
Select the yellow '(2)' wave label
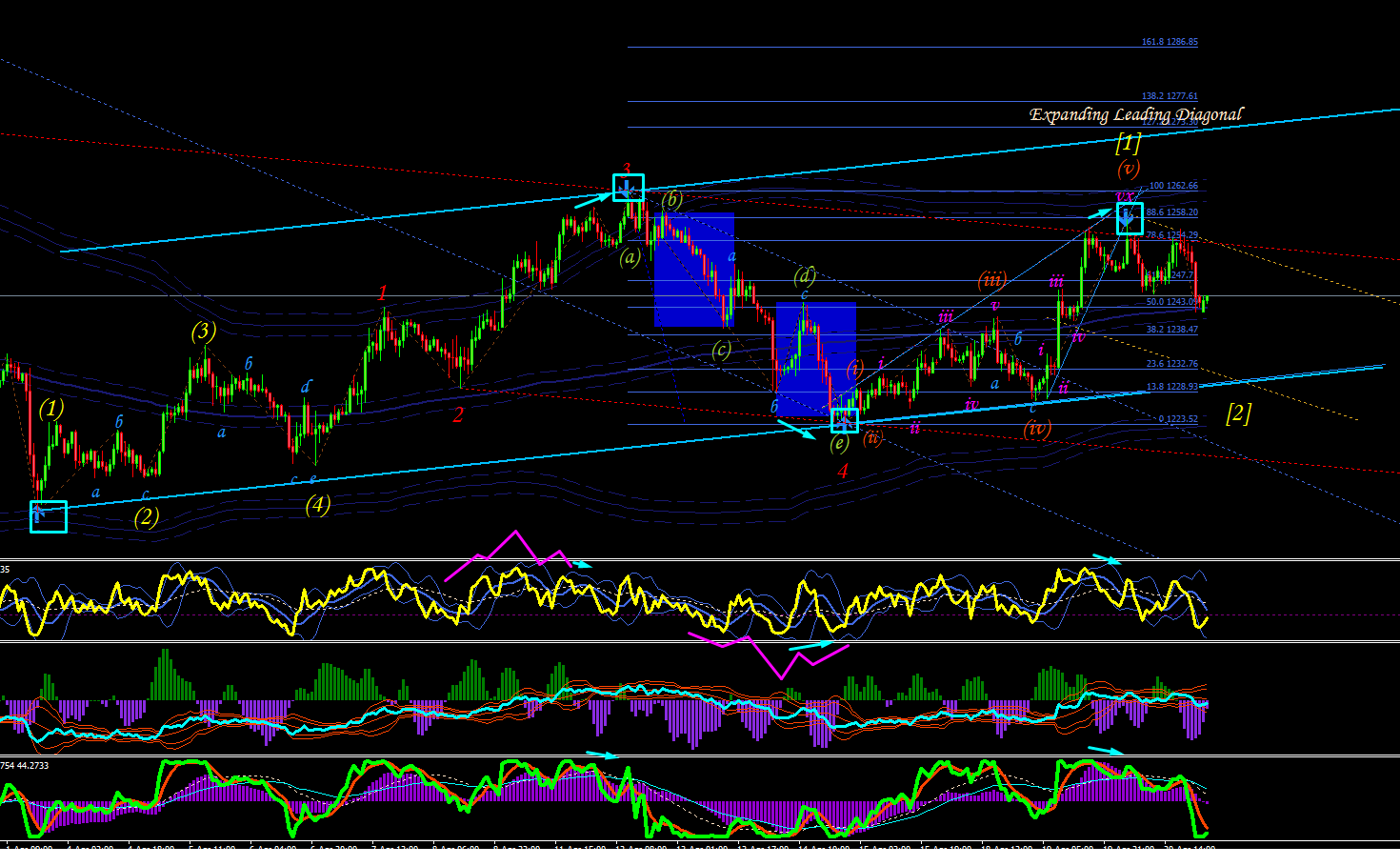(x=147, y=517)
